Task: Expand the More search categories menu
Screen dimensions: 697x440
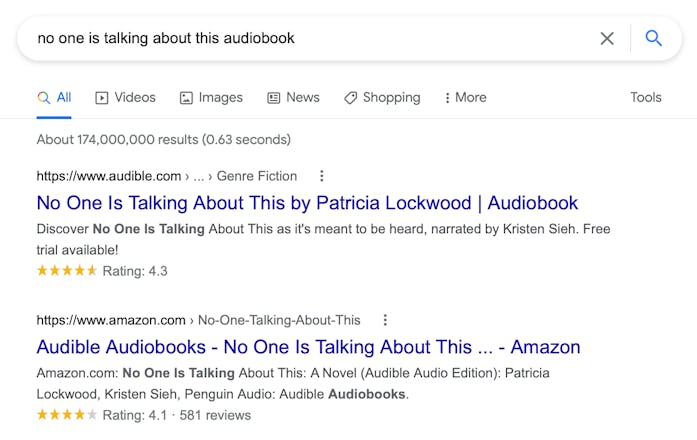Action: pyautogui.click(x=465, y=98)
